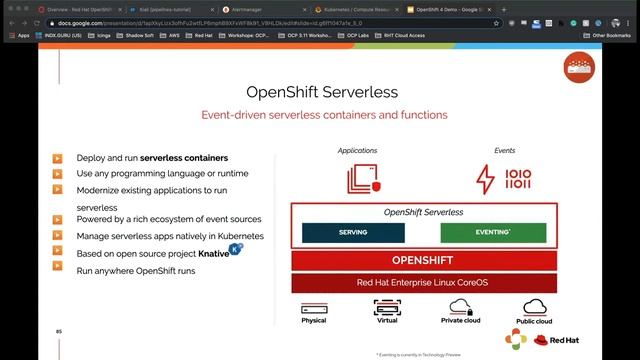Go forward with the browser forward arrow
Screen dimensions: 640x360
(x=24, y=23)
